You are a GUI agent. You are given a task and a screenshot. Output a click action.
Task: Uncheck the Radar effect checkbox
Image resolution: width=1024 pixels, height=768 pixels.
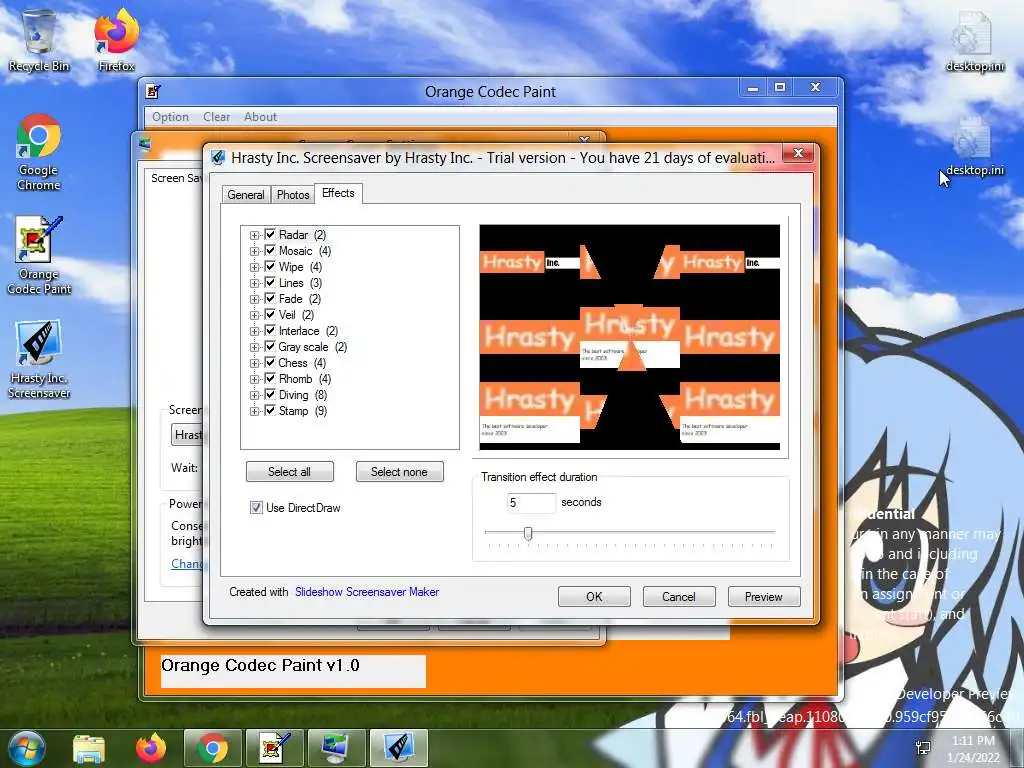click(x=270, y=234)
